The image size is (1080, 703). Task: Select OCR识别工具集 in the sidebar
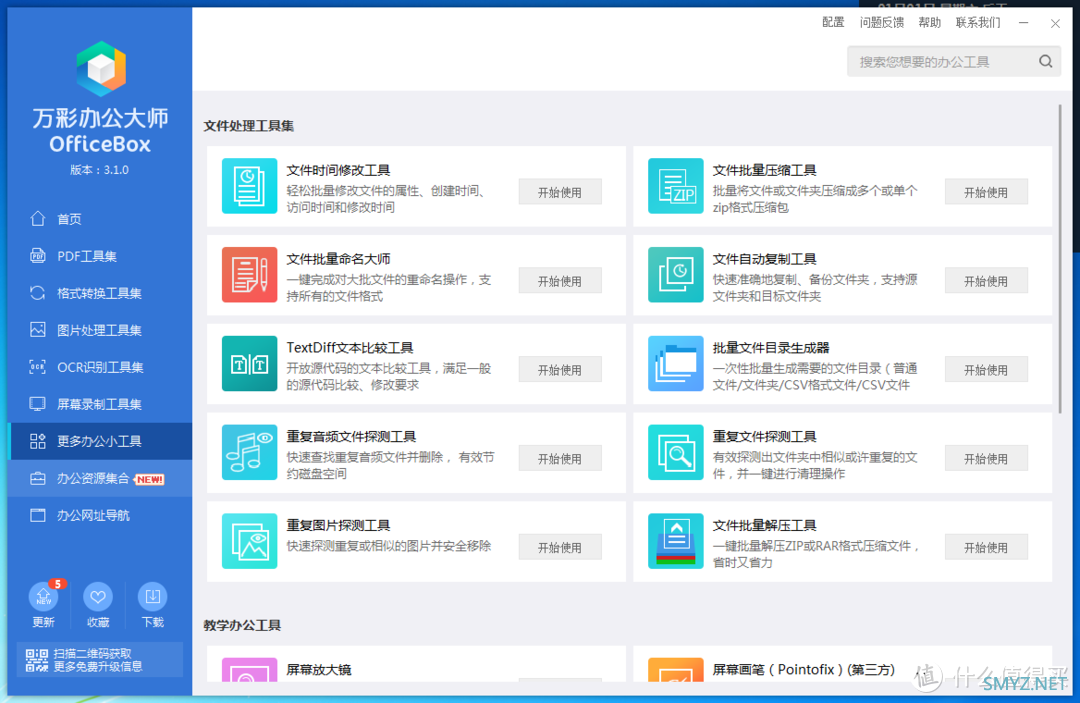(x=100, y=367)
